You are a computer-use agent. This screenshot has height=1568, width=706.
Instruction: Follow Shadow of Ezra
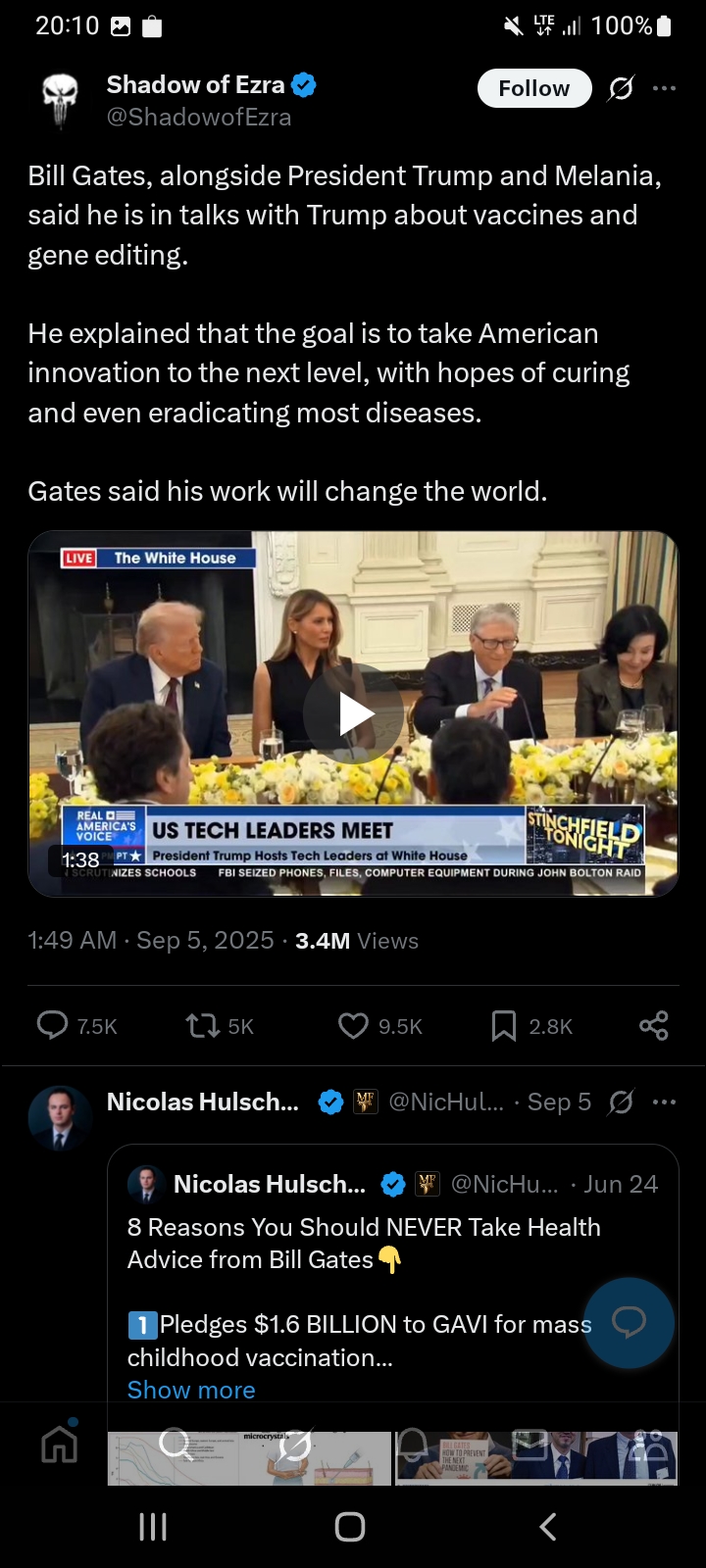(534, 88)
